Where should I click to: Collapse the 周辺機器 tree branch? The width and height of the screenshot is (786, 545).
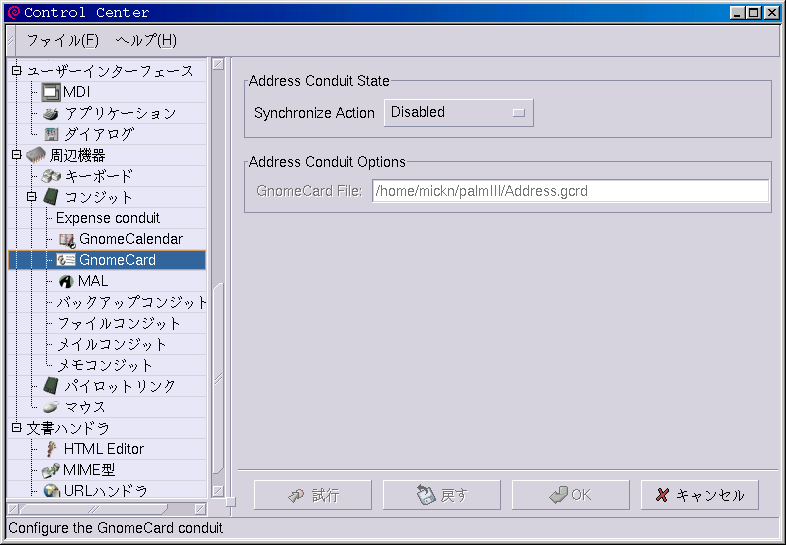(x=16, y=155)
